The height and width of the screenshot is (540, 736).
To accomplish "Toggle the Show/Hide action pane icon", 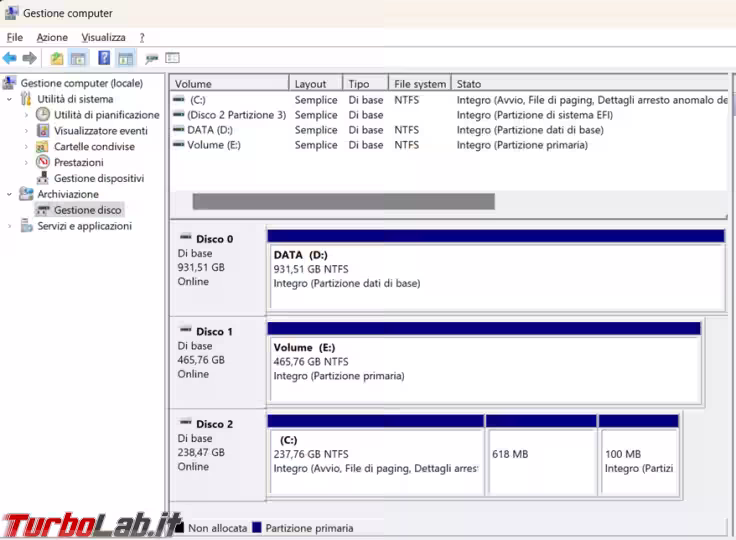I will coord(125,58).
